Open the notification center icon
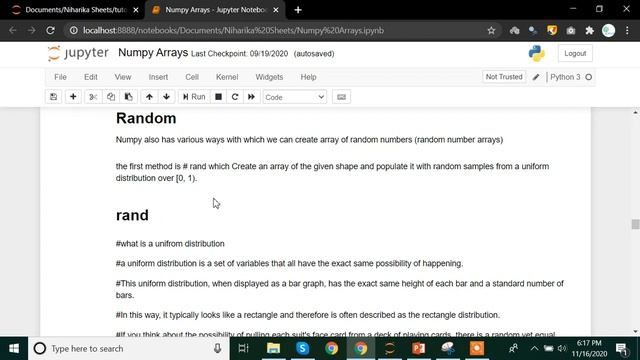Viewport: 640px width, 360px height. click(x=621, y=349)
